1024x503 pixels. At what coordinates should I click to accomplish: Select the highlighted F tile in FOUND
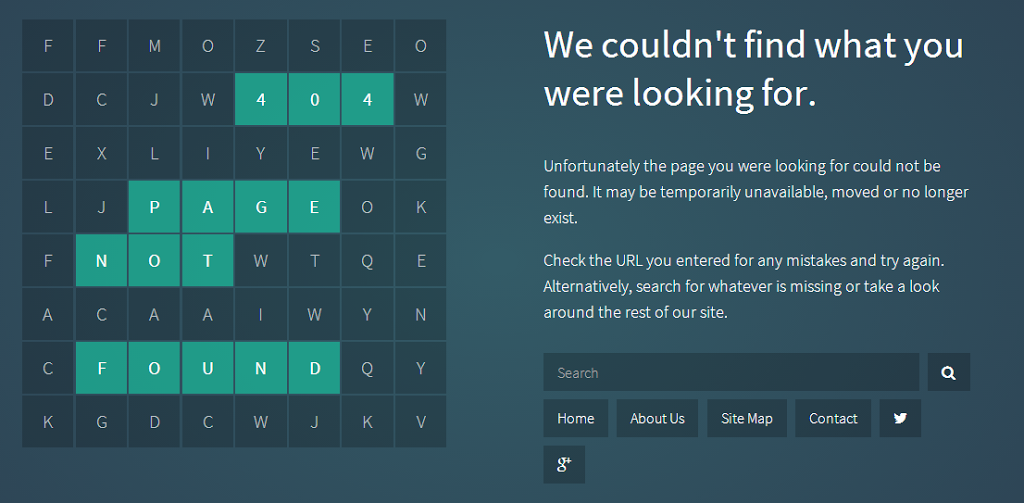coord(101,368)
